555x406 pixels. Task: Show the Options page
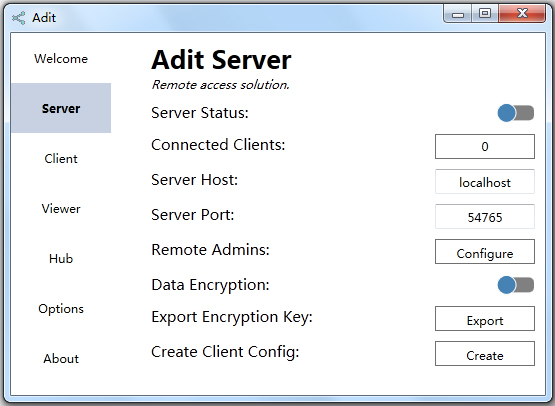point(61,308)
